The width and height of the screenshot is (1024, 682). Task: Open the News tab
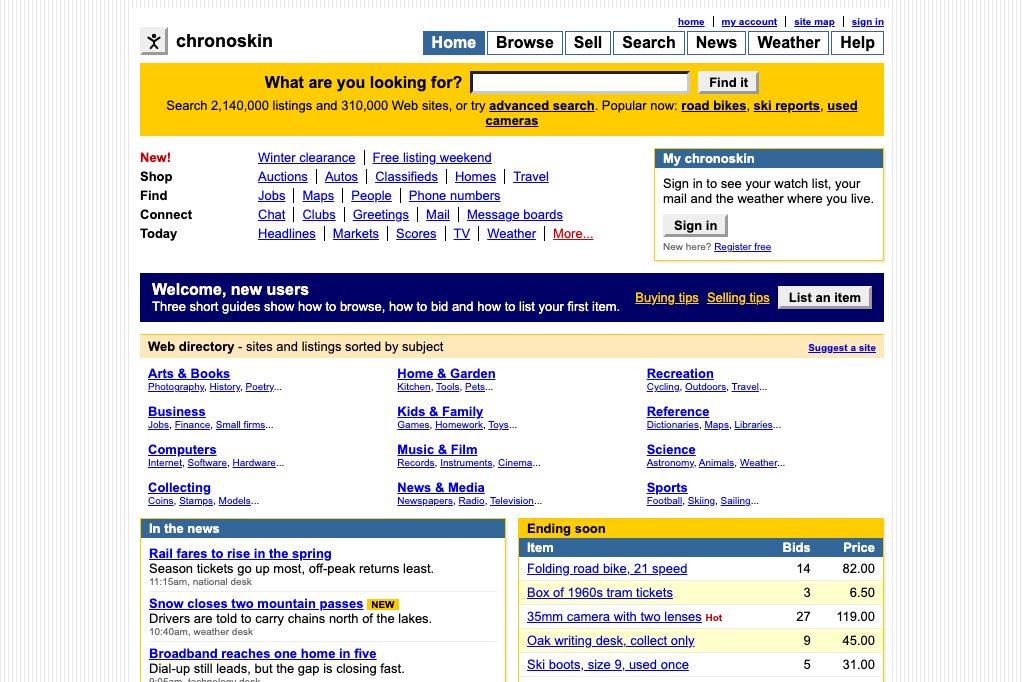[x=716, y=42]
